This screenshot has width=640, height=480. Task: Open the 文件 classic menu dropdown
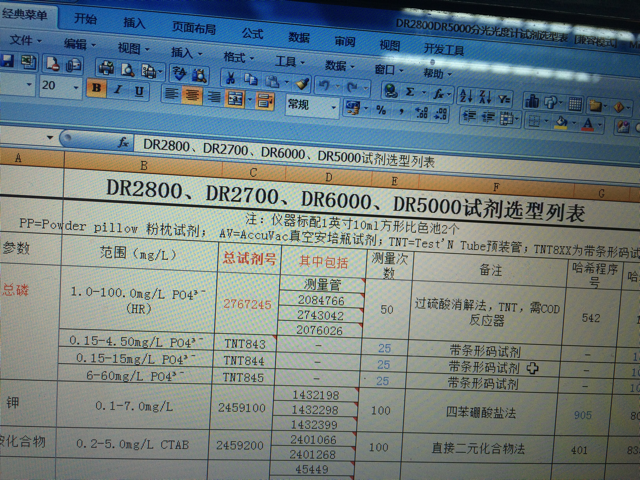click(25, 40)
